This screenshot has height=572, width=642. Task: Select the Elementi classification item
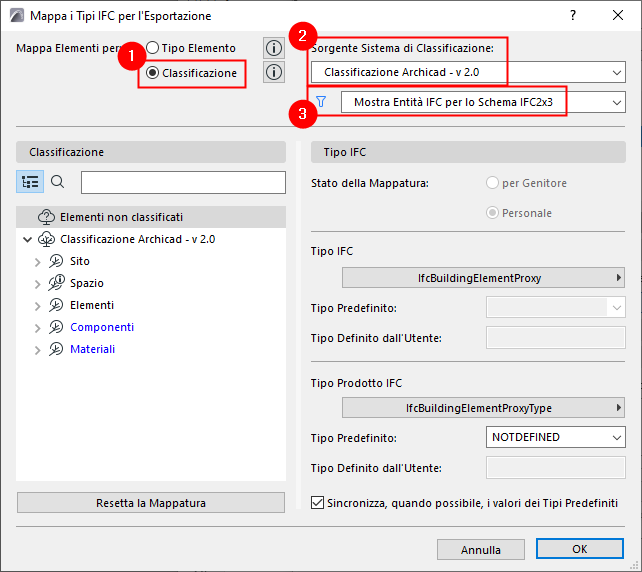92,305
